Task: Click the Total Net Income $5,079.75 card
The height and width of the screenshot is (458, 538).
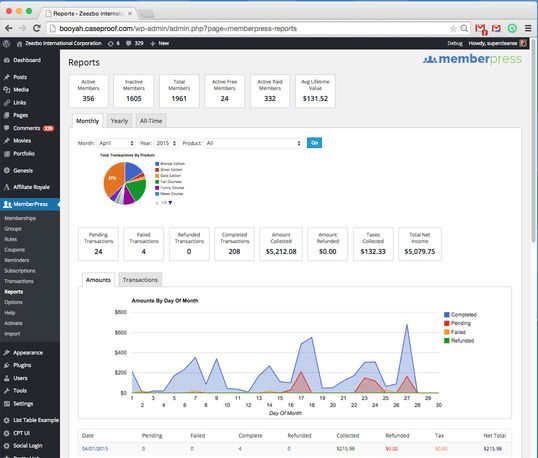Action: point(420,244)
